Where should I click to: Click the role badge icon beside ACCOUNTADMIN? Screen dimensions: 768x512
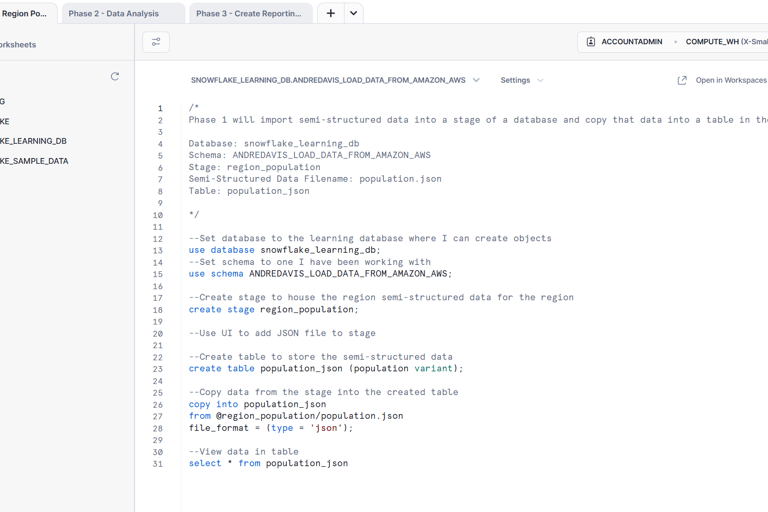(591, 42)
